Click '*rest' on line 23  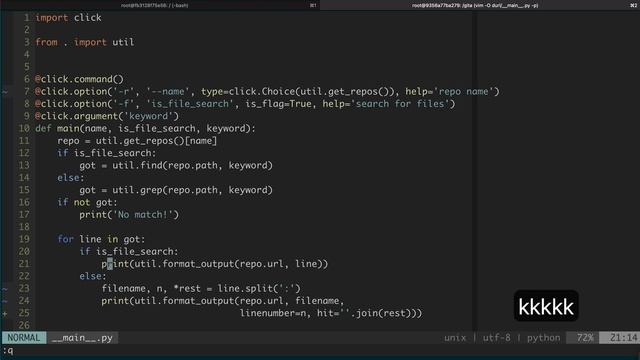[x=187, y=289]
